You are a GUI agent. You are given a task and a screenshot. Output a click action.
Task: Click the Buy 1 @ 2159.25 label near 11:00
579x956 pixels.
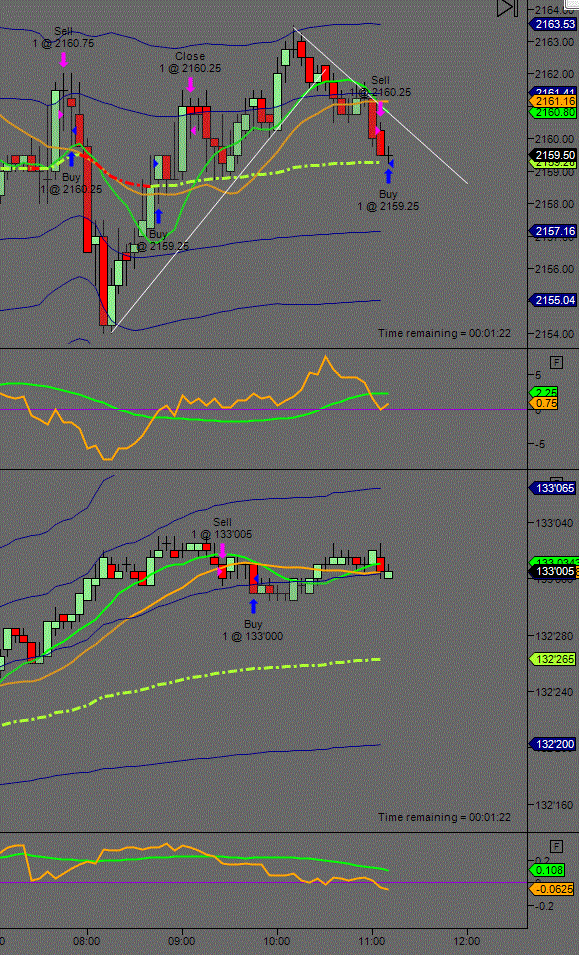pyautogui.click(x=388, y=200)
